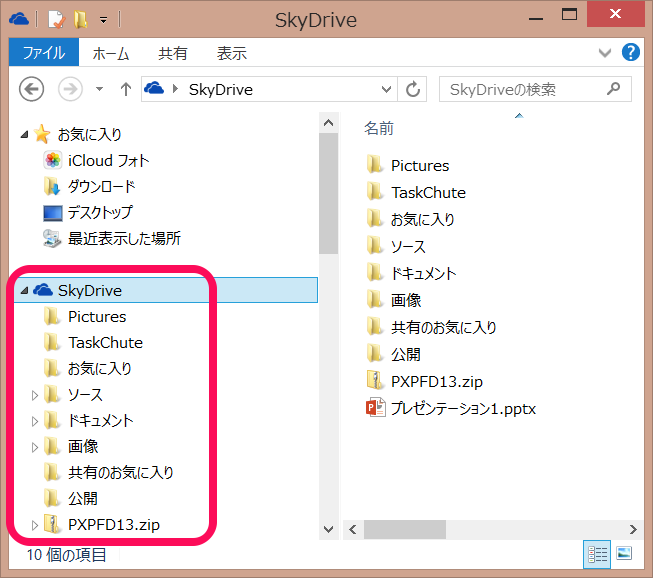Open the ファイル ribbon tab
The width and height of the screenshot is (653, 578).
click(44, 52)
